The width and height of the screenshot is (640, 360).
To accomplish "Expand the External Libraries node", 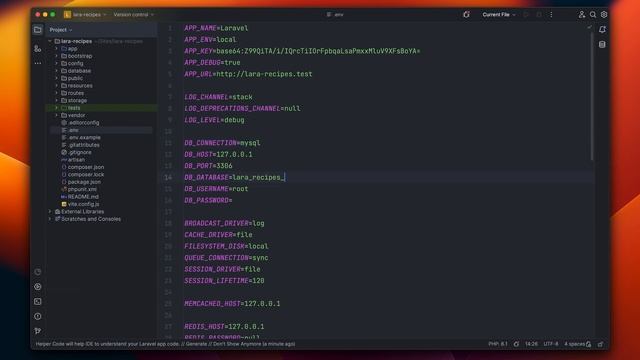I will point(50,211).
